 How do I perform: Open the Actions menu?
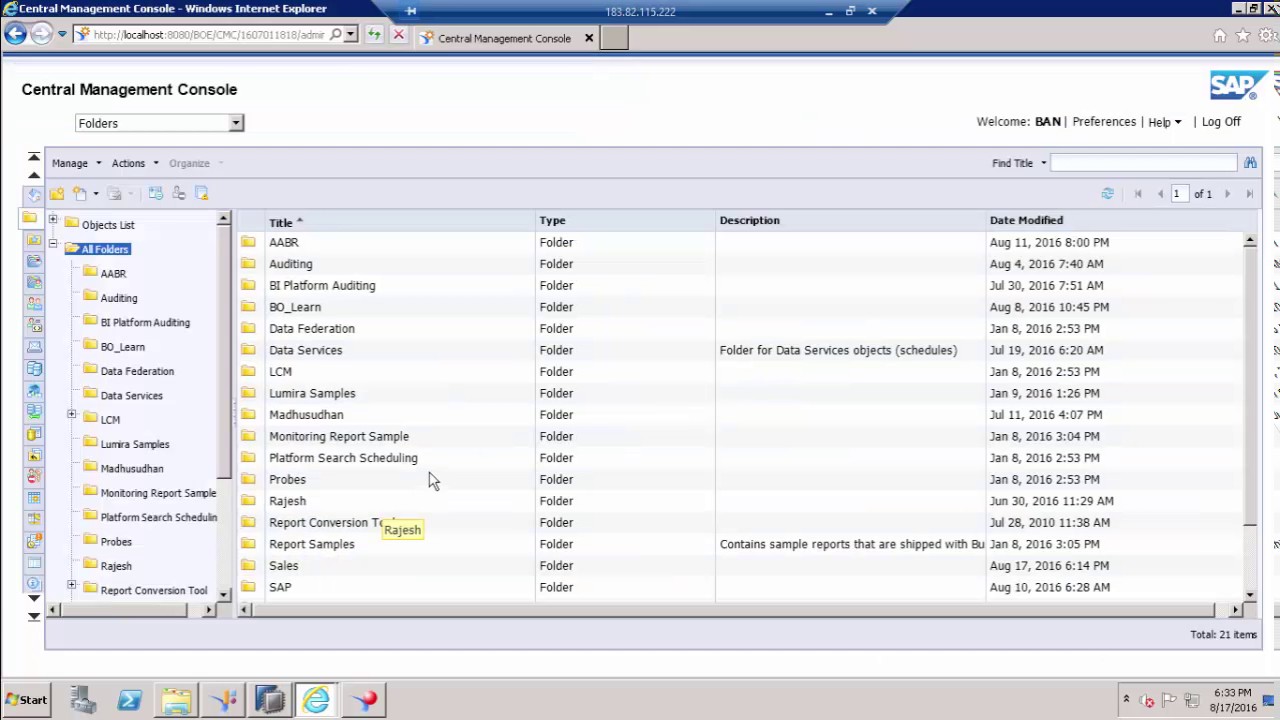point(135,163)
